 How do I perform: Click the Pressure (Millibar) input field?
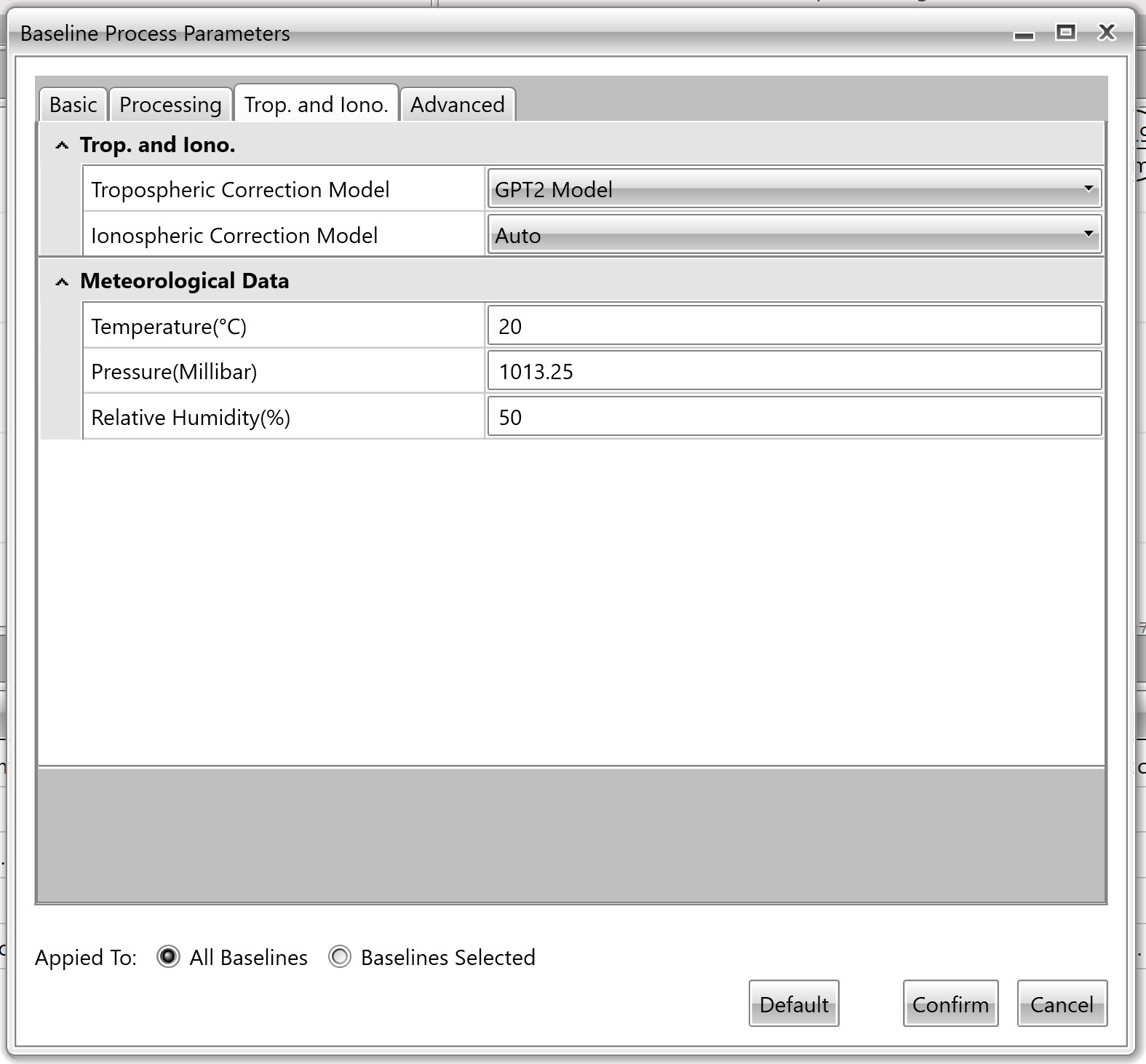(794, 372)
